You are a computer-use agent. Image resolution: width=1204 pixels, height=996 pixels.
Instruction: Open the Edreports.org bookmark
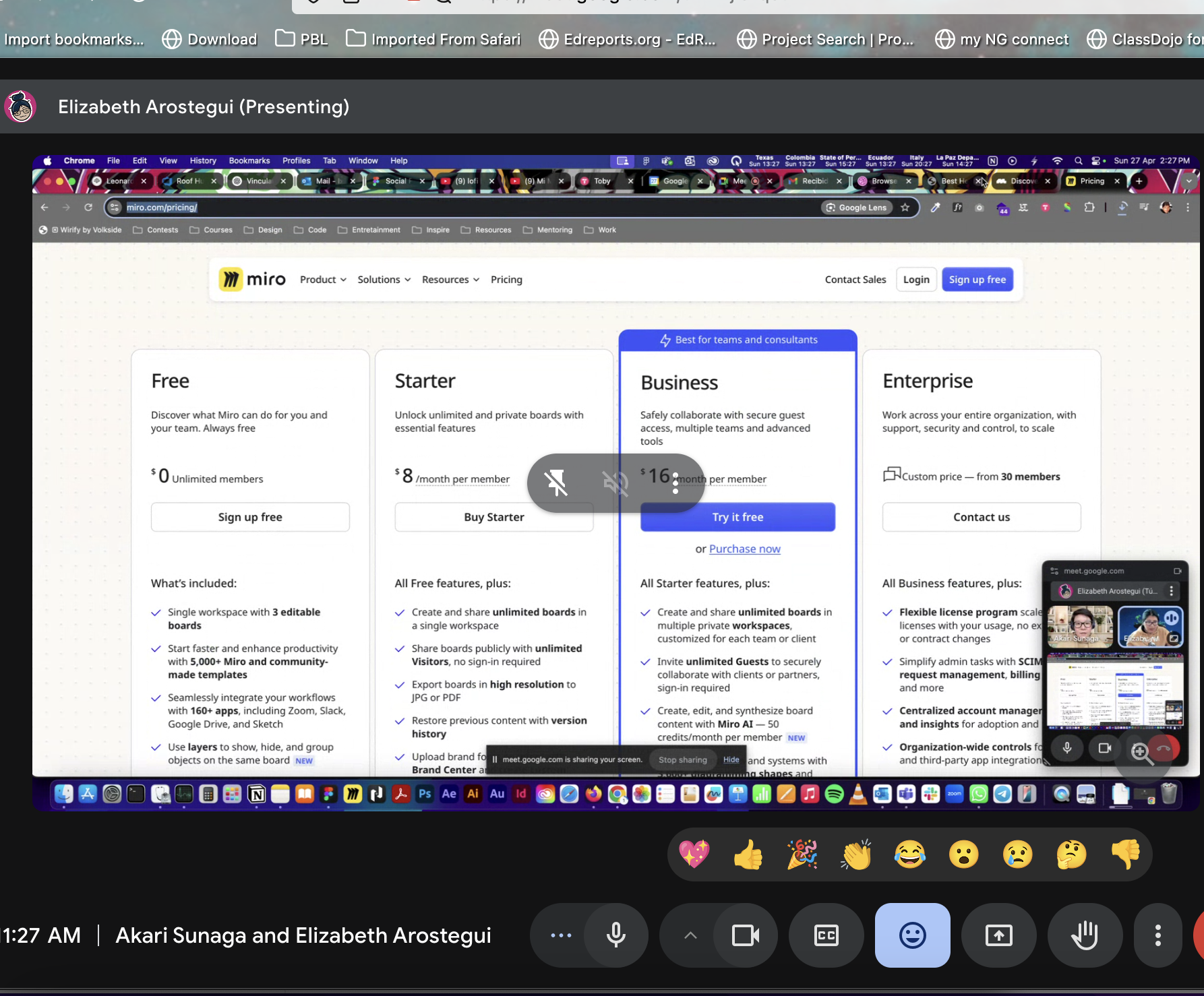627,39
